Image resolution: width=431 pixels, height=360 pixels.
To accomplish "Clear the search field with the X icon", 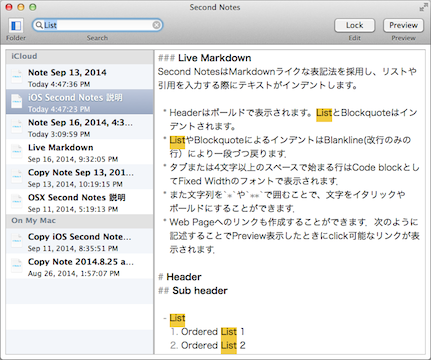I will pyautogui.click(x=156, y=25).
